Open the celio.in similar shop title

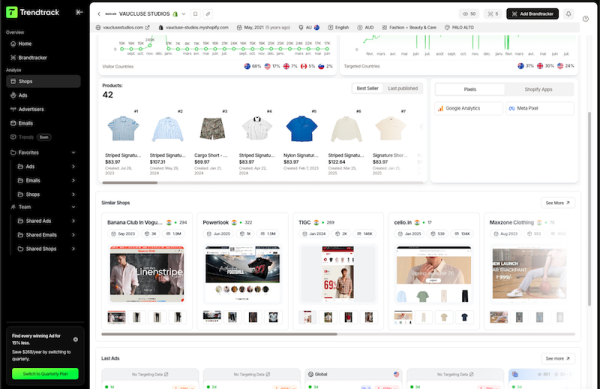[x=403, y=223]
